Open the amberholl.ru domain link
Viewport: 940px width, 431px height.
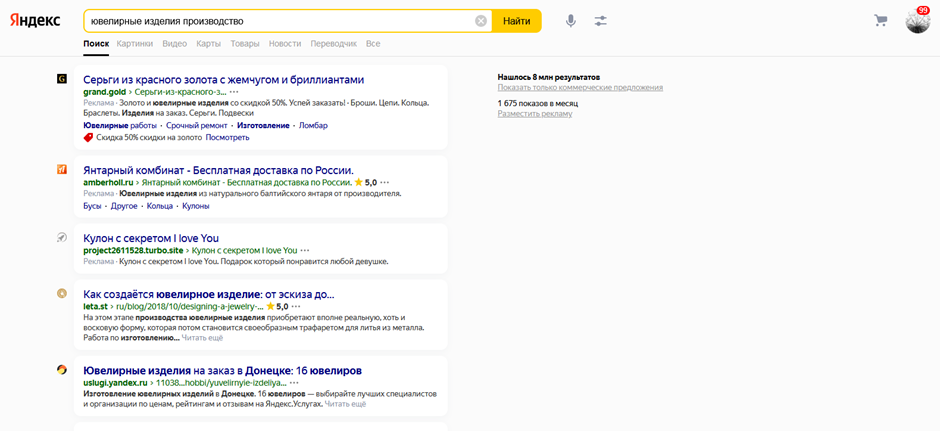tap(108, 182)
